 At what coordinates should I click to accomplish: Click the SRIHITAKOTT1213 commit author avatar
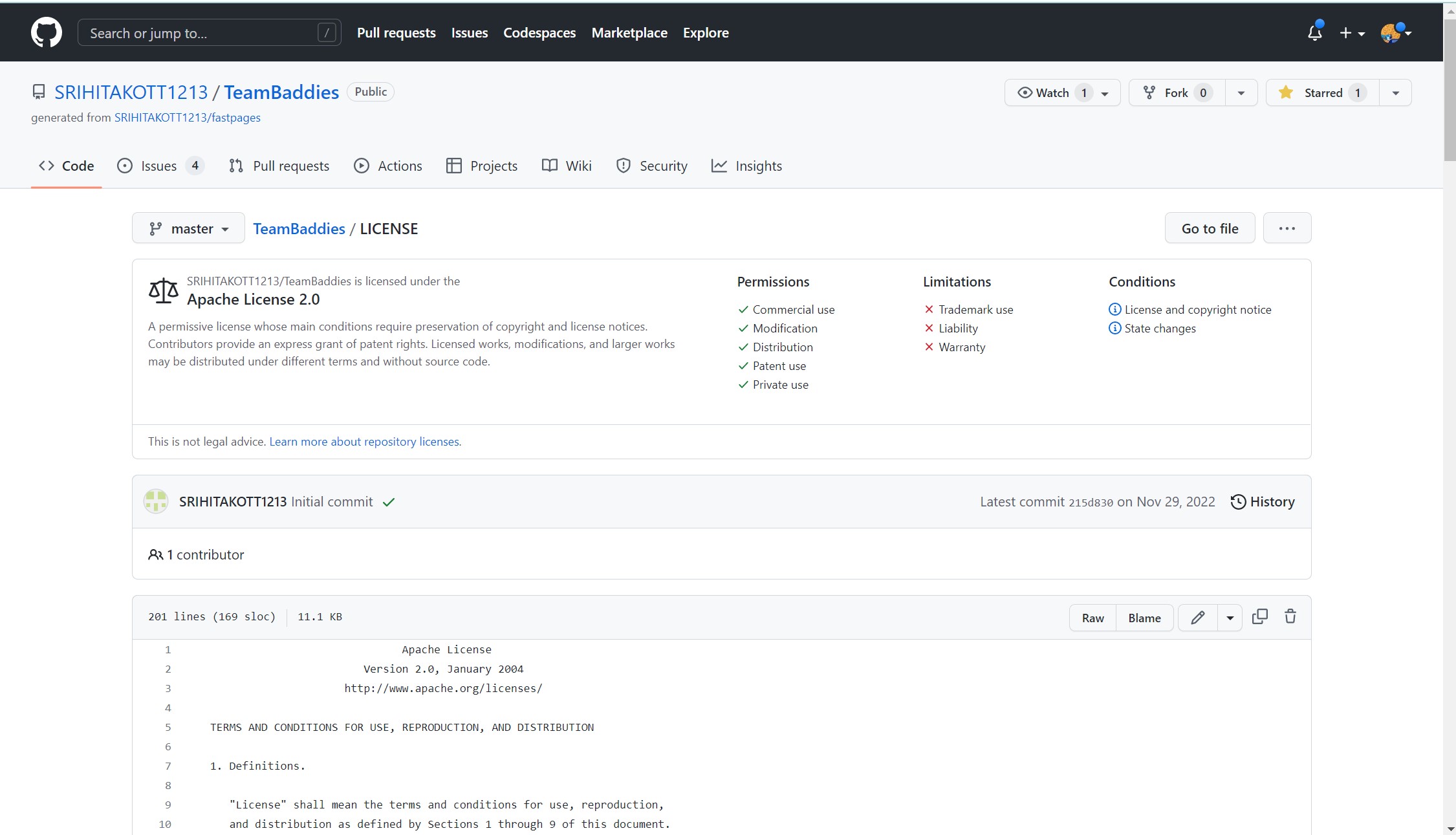point(156,502)
